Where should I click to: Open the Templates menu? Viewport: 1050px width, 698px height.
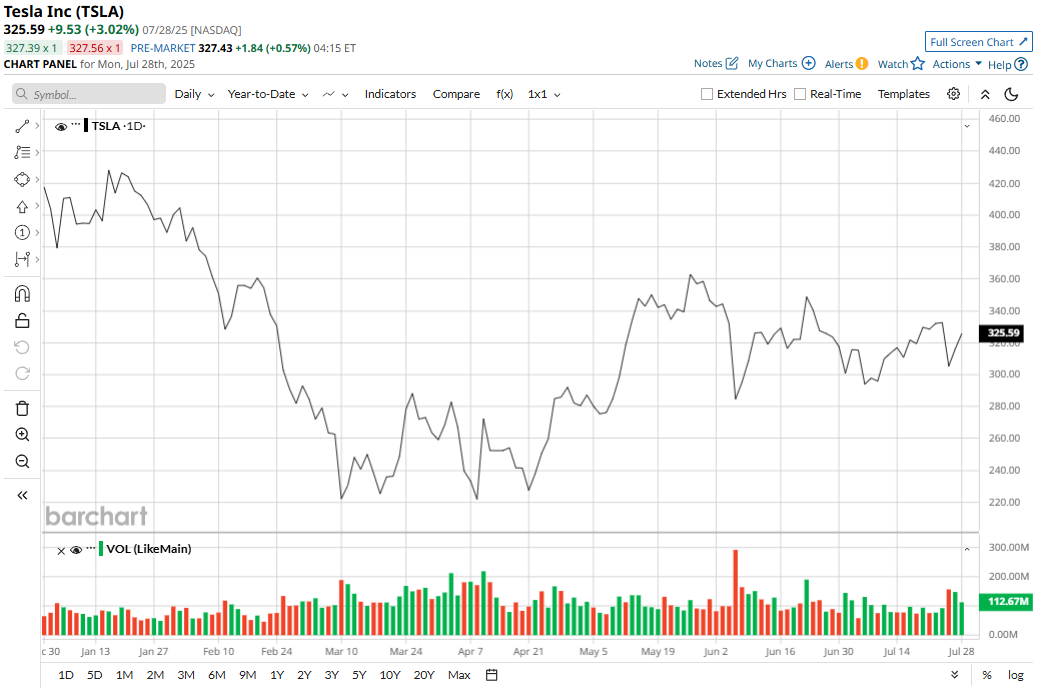[903, 94]
